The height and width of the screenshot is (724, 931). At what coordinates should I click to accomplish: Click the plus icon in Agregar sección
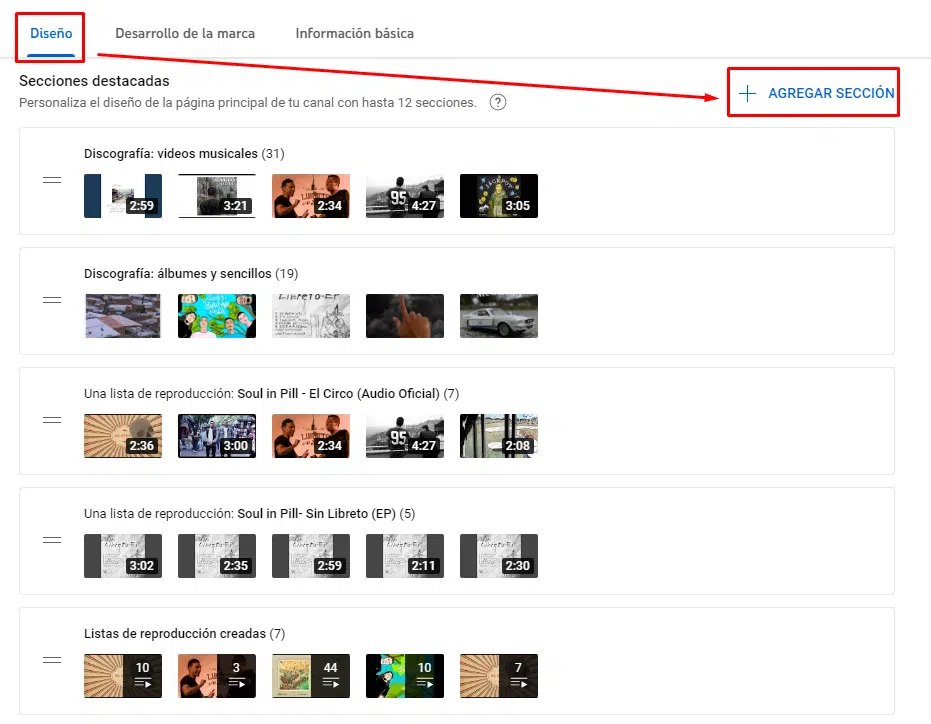[746, 92]
